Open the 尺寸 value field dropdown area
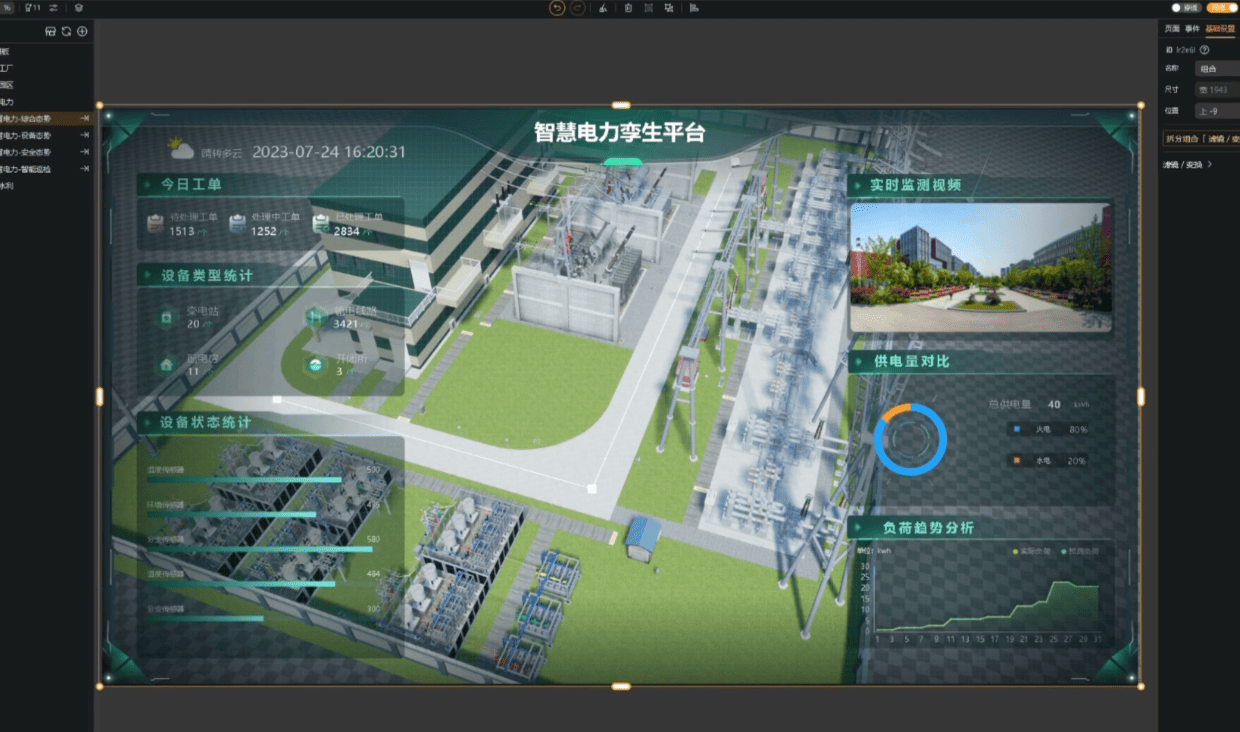The width and height of the screenshot is (1240, 732). click(x=1215, y=89)
